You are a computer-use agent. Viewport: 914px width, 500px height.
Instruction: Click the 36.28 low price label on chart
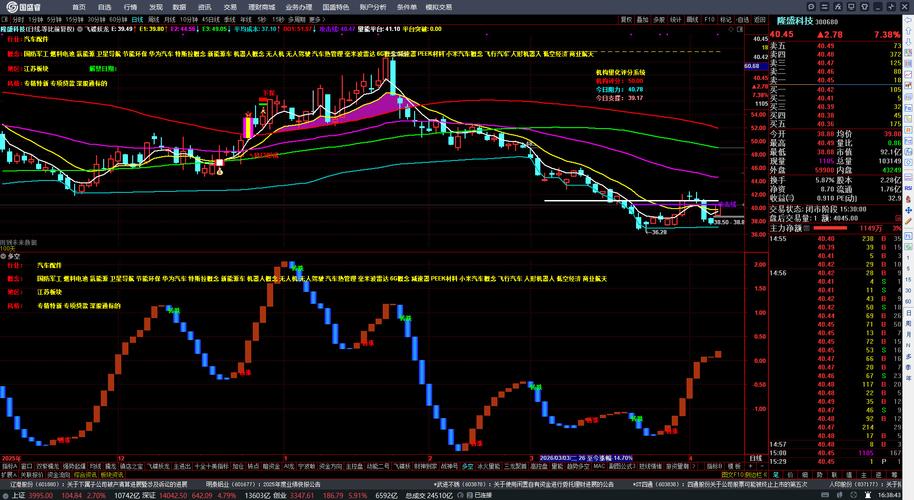[x=659, y=232]
